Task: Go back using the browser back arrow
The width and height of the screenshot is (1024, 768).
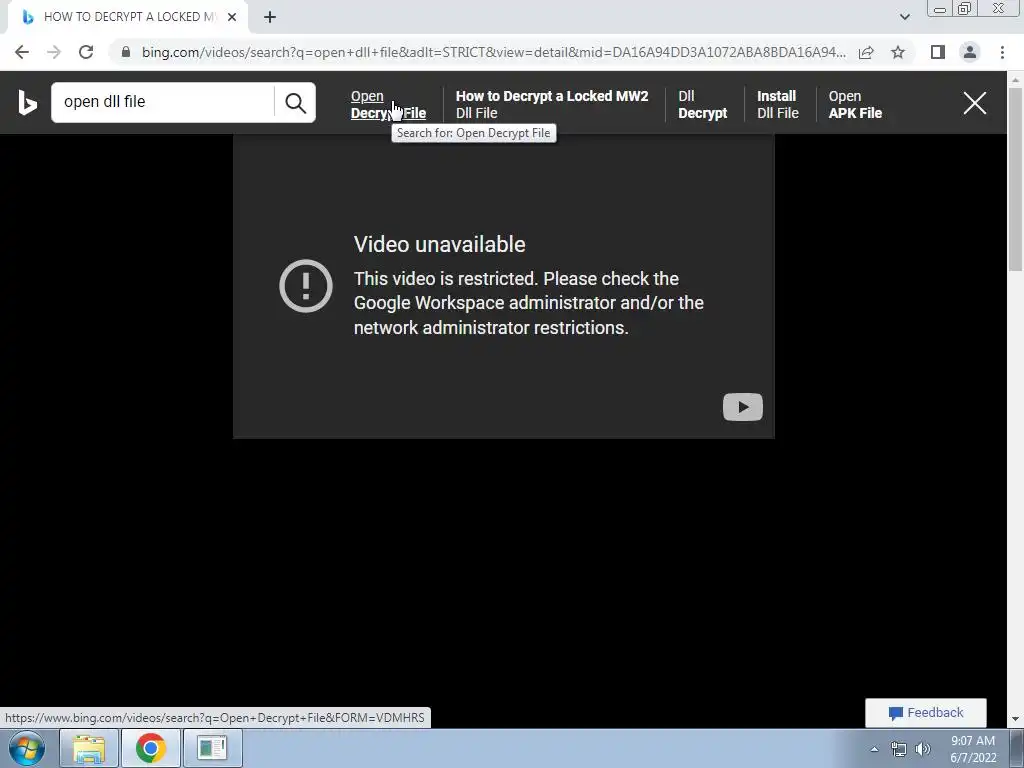Action: (x=22, y=52)
